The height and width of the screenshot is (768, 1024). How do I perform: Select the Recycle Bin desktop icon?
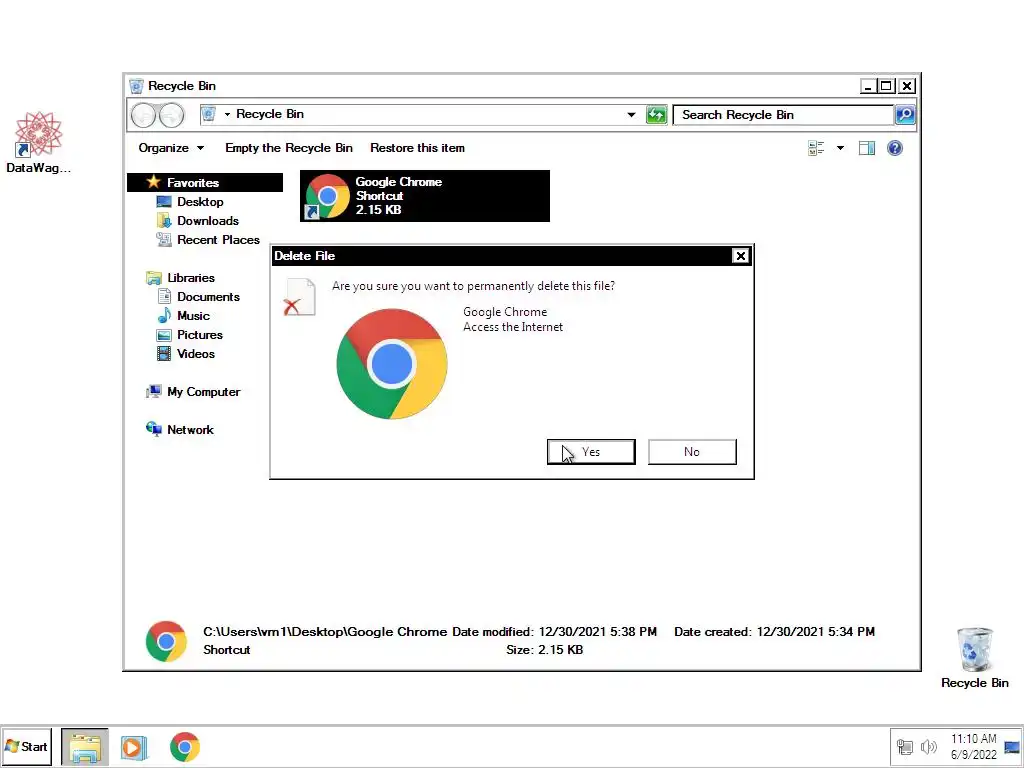point(974,658)
